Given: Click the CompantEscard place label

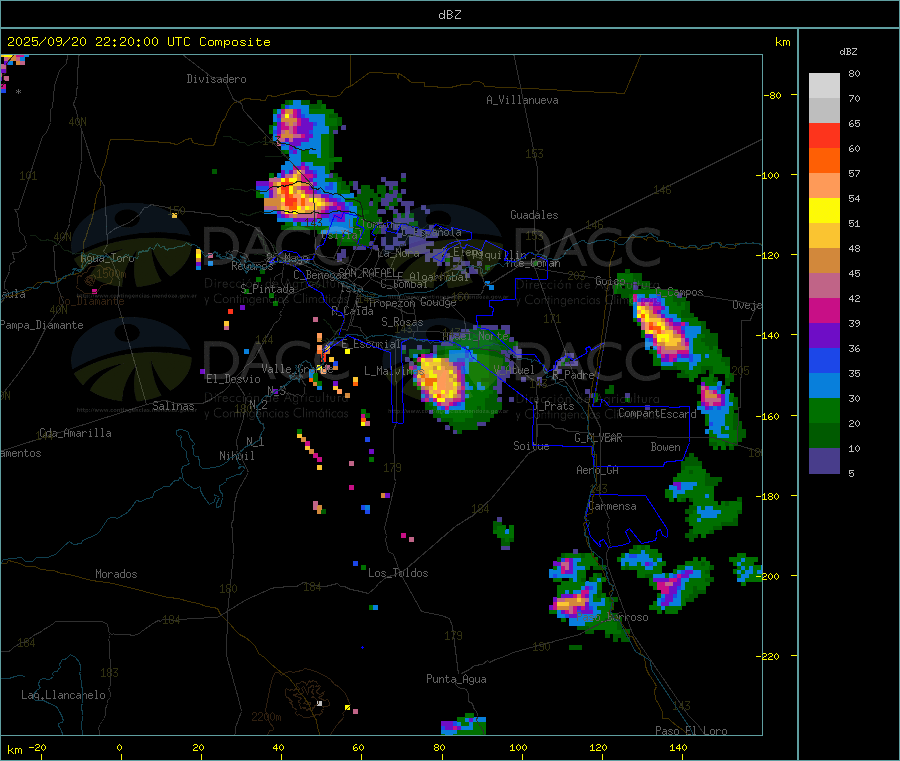Looking at the screenshot, I should click(x=657, y=414).
